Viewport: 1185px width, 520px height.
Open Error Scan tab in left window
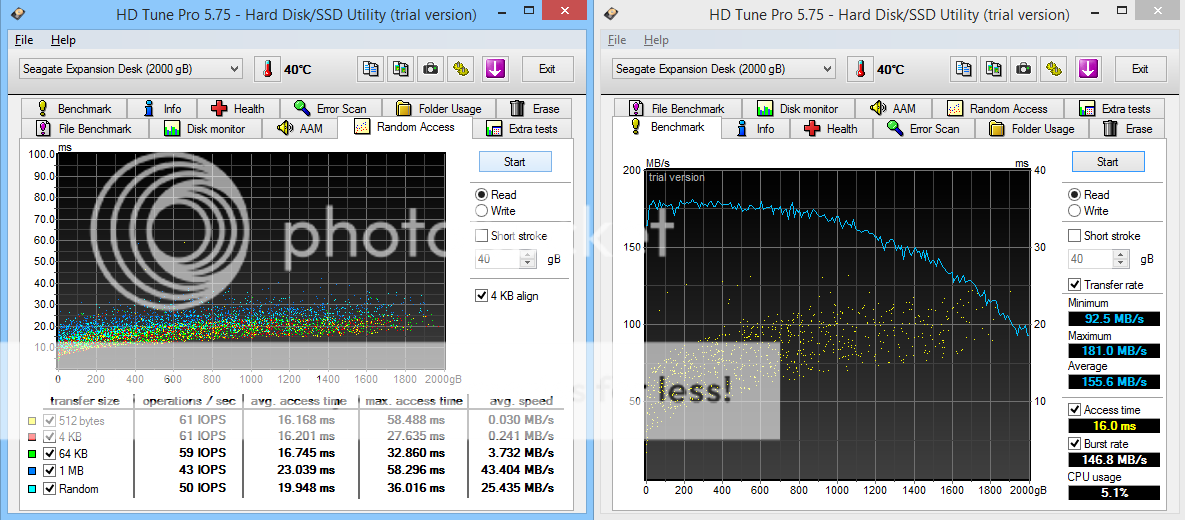(331, 109)
